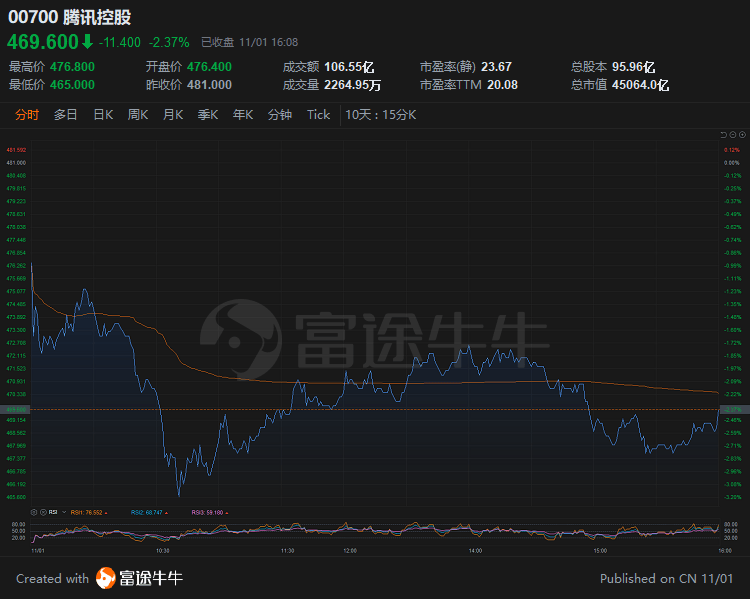The height and width of the screenshot is (599, 750).
Task: Click the Created with label
Action: pos(53,579)
